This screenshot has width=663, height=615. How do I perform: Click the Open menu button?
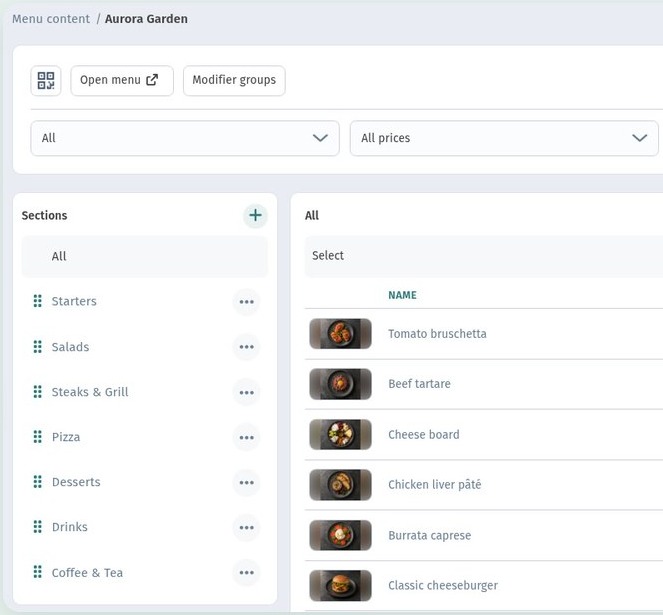point(122,80)
